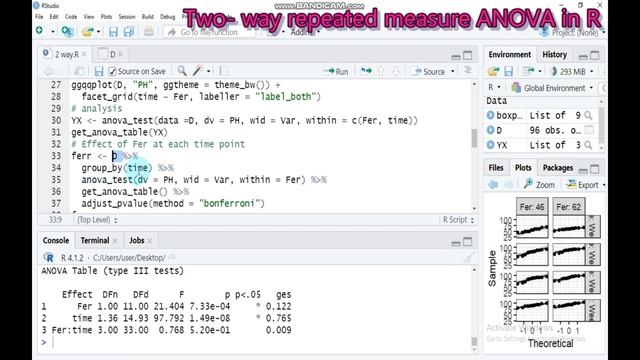Expand the boxp... object in Environment
This screenshot has width=640, height=360.
point(491,116)
